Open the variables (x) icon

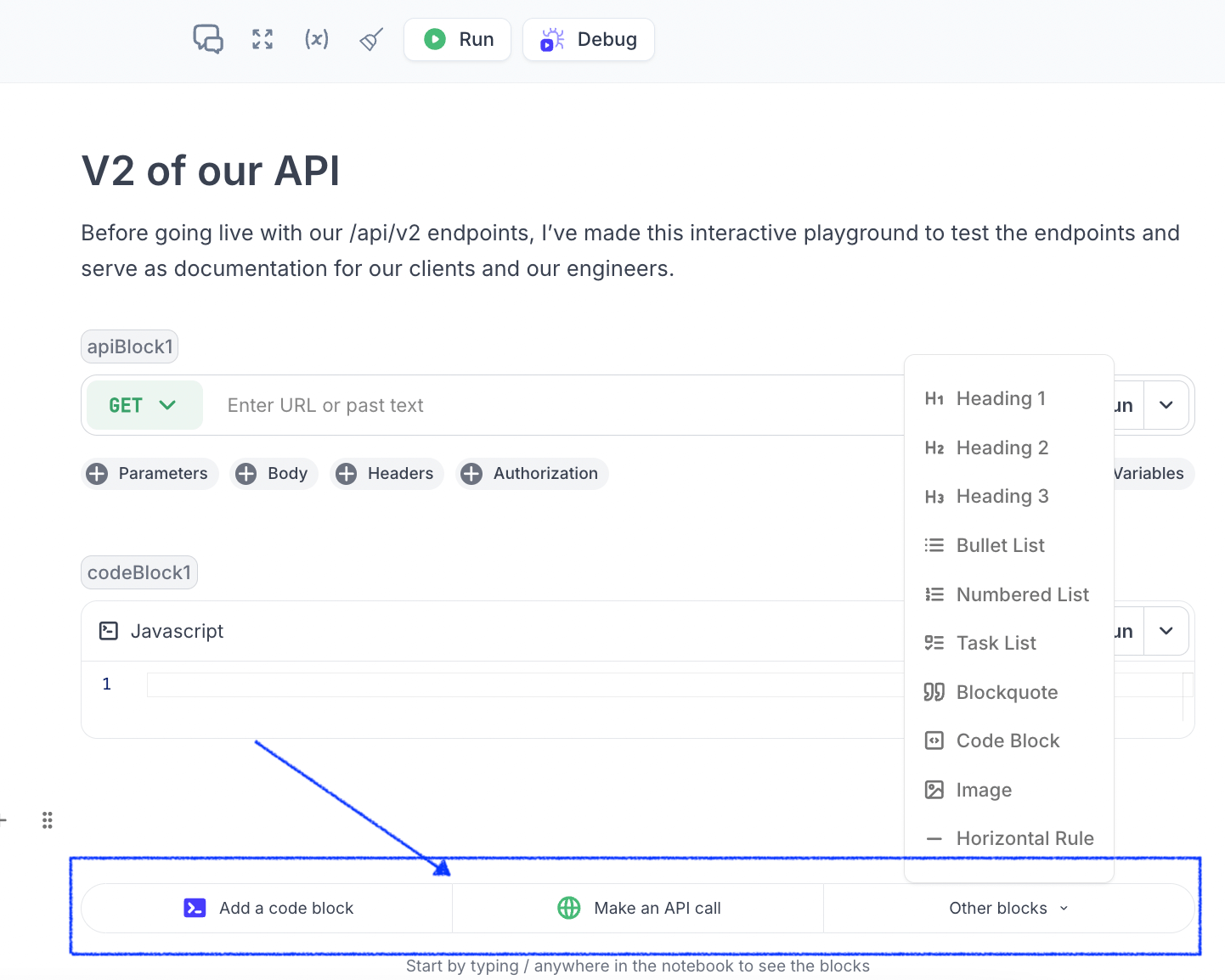(317, 39)
